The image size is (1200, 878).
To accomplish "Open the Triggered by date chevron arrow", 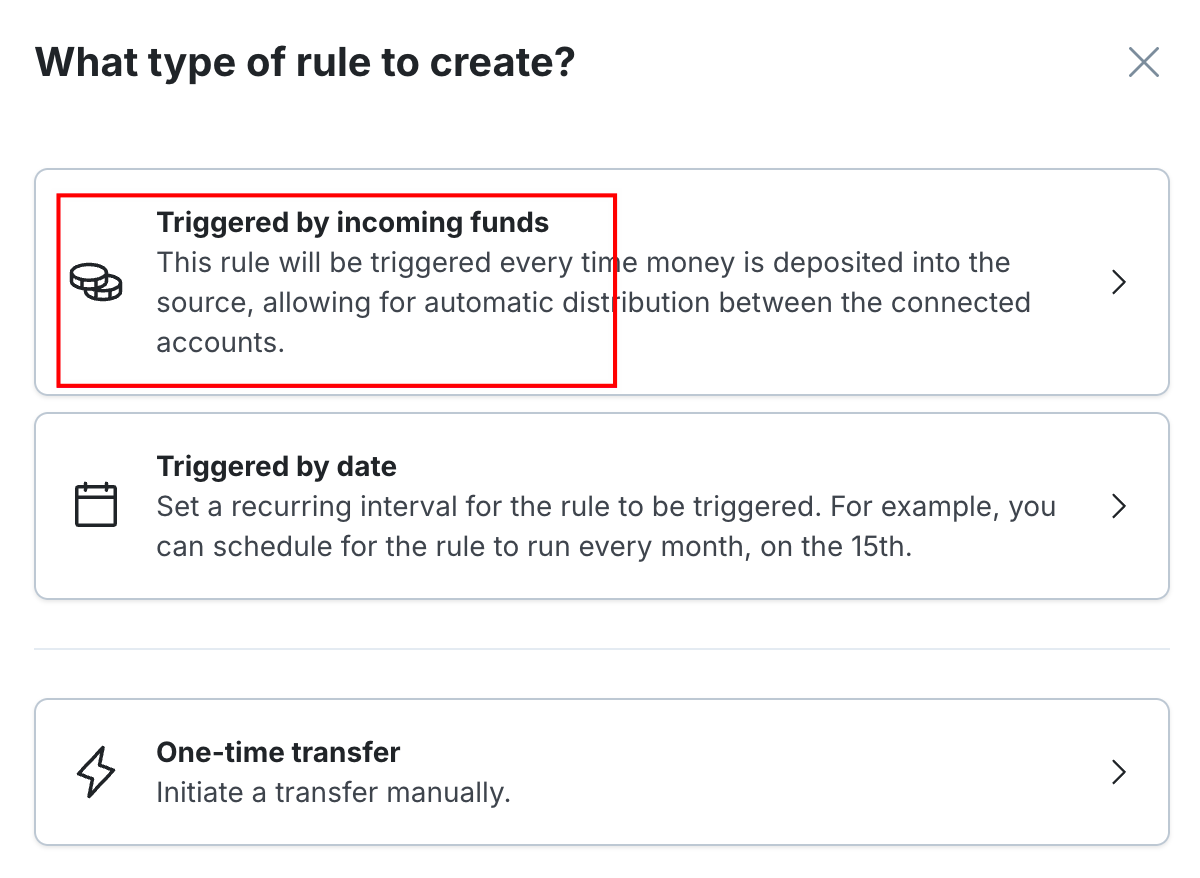I will pos(1120,506).
